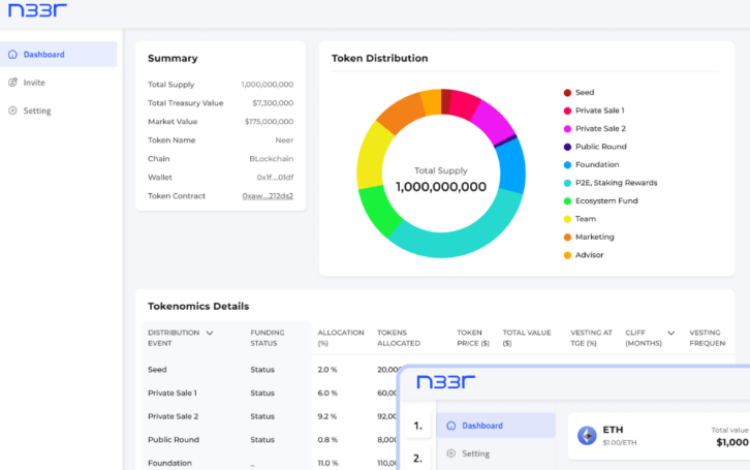Select the P2E, Staking Rewards legend entry
Viewport: 750px width, 470px height.
point(615,183)
